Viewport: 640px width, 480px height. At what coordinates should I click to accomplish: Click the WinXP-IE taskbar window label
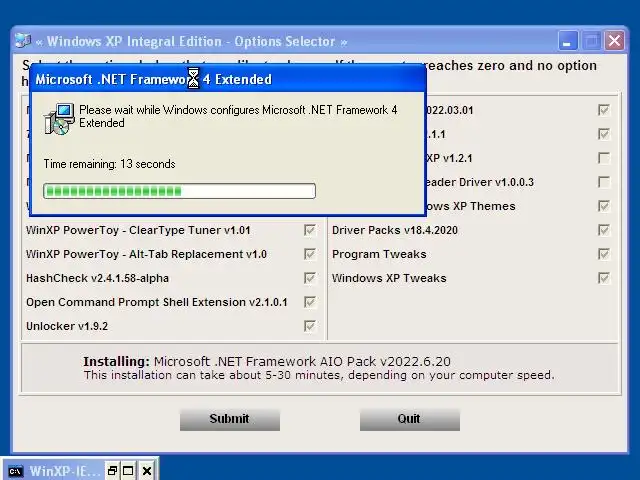[64, 471]
